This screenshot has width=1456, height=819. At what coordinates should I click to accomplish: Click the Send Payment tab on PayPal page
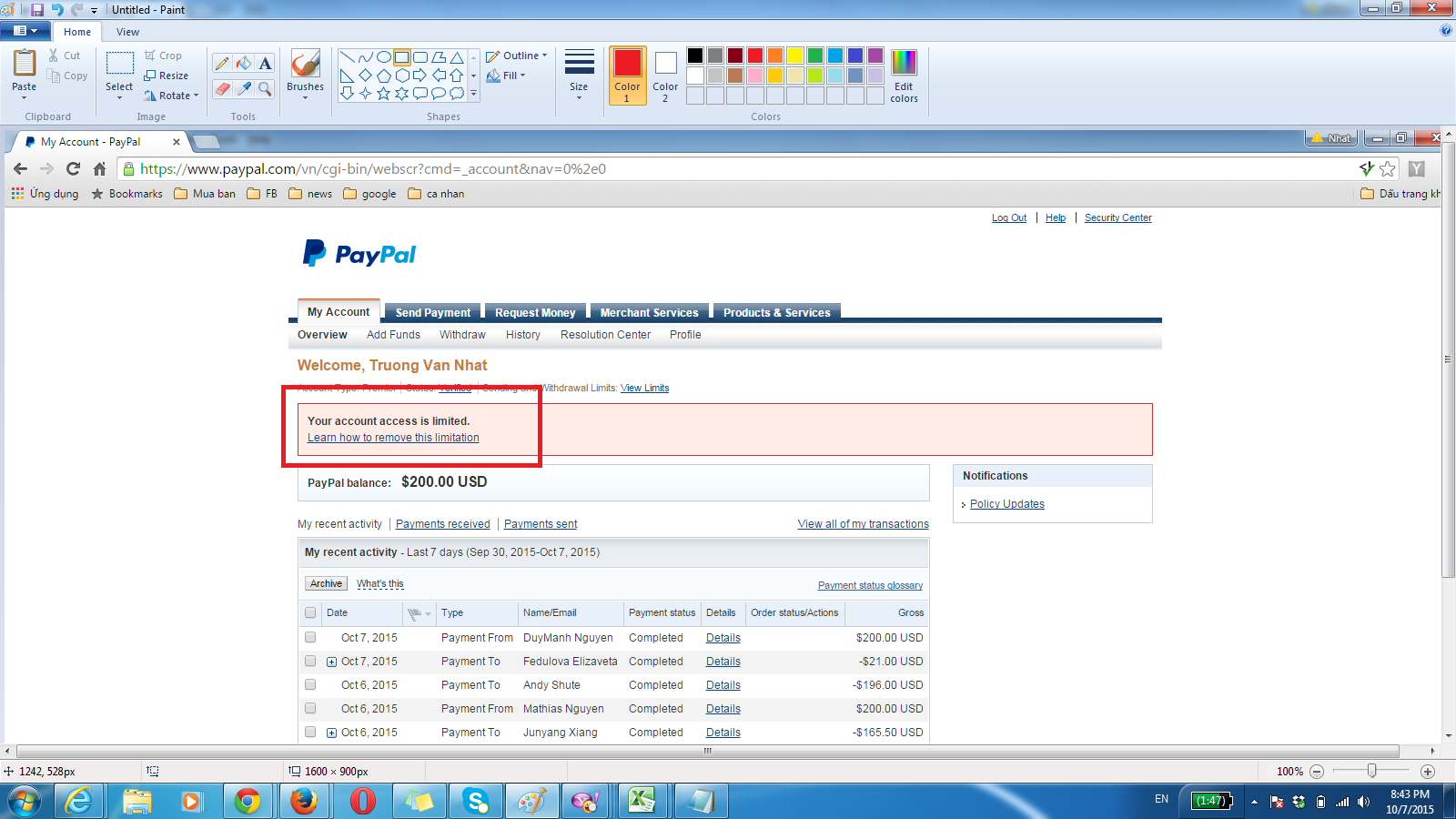pyautogui.click(x=433, y=312)
